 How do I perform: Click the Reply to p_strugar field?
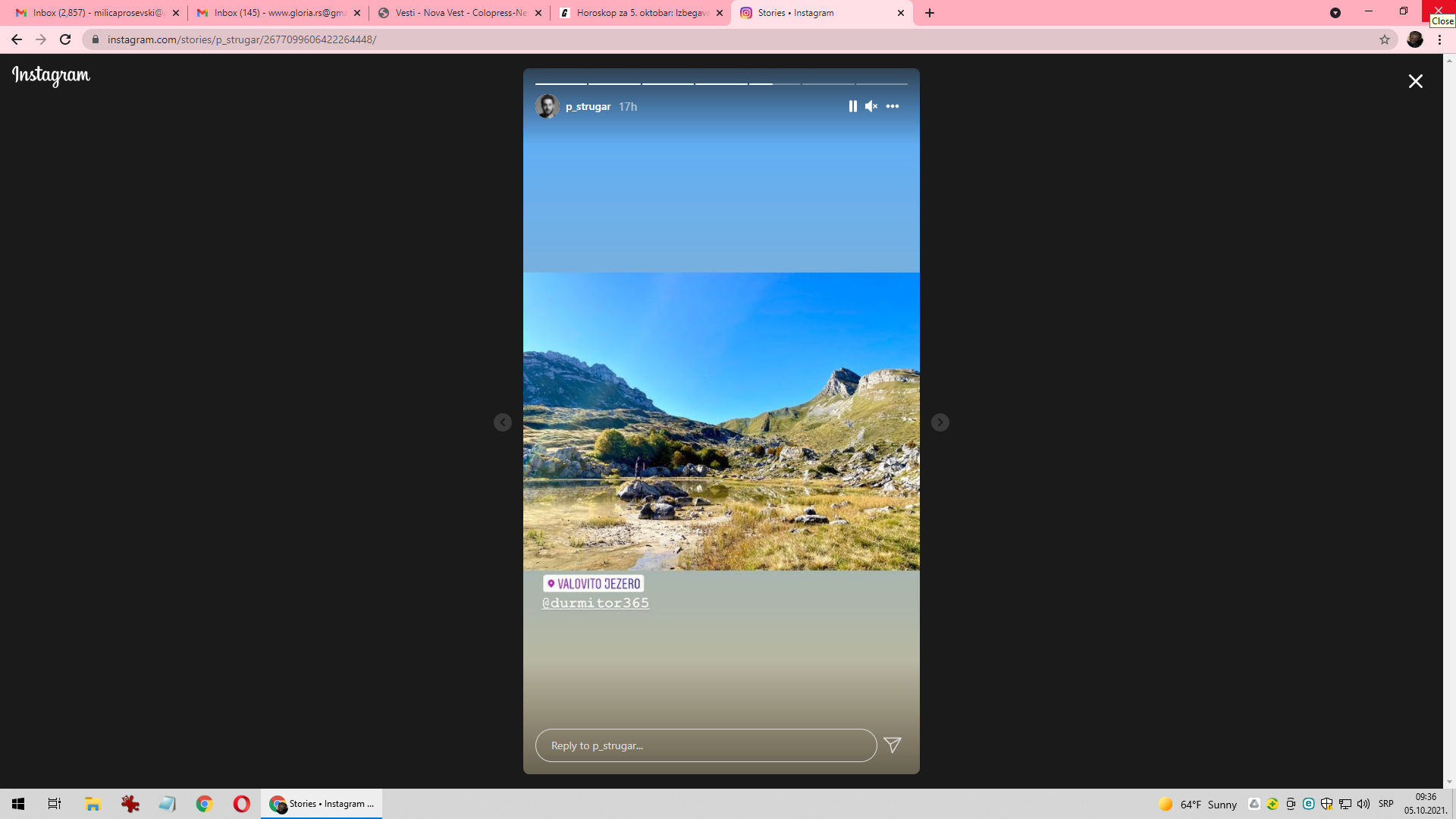705,745
